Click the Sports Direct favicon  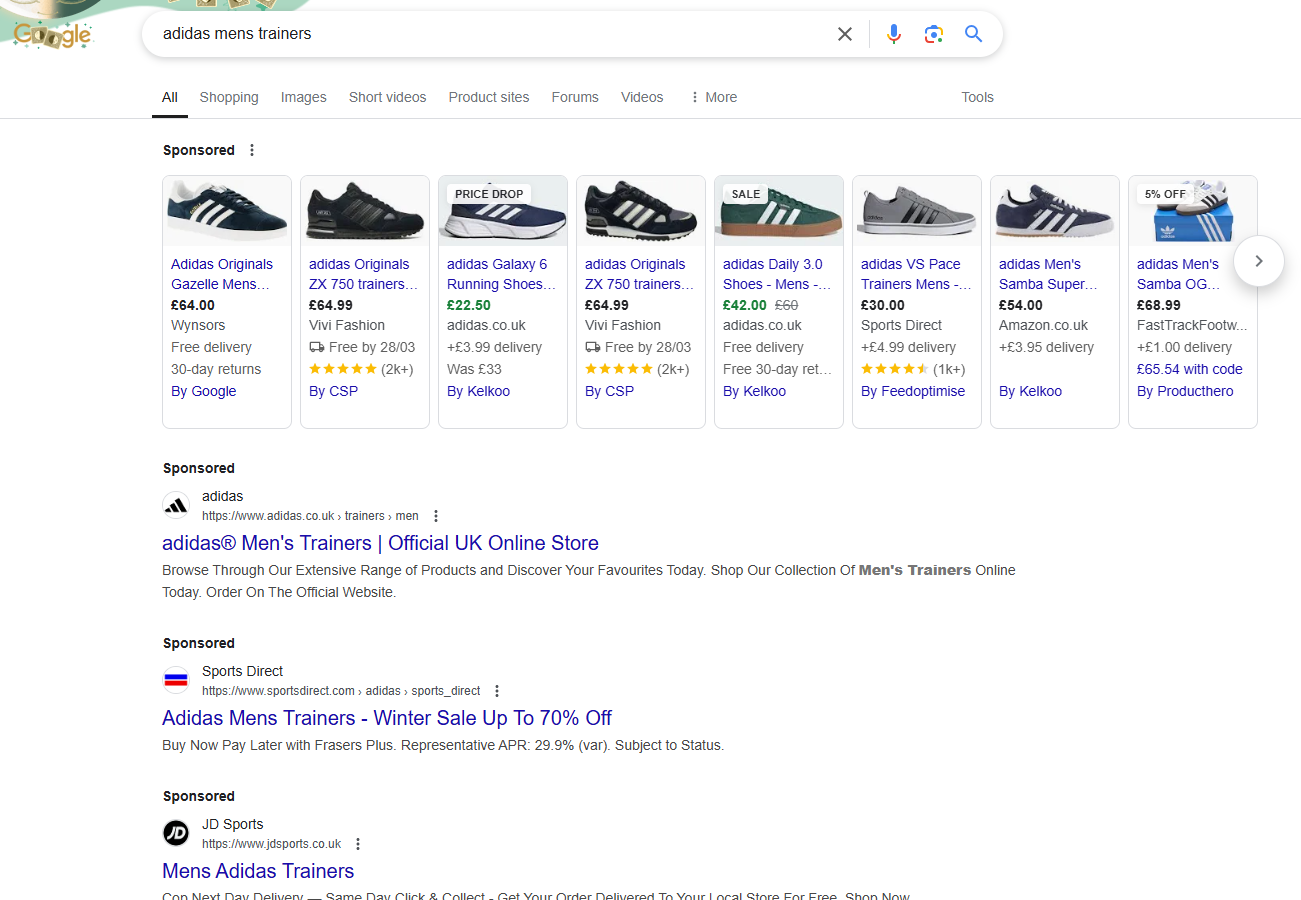(176, 681)
